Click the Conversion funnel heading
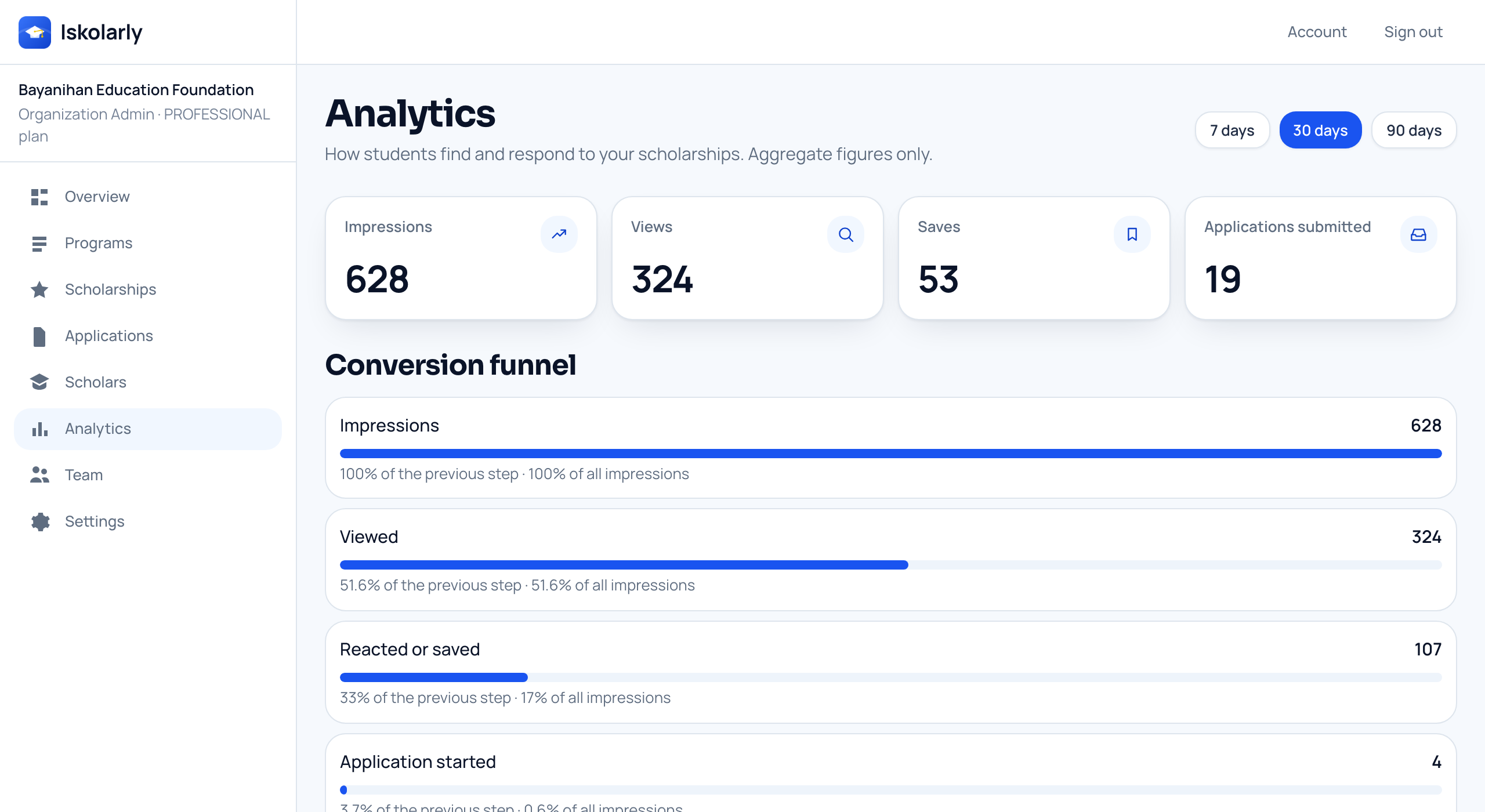 (x=451, y=365)
